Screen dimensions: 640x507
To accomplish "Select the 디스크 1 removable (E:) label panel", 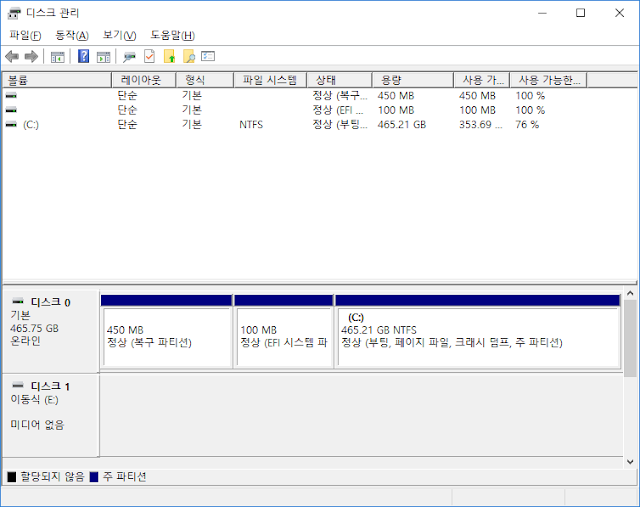I will pos(51,416).
